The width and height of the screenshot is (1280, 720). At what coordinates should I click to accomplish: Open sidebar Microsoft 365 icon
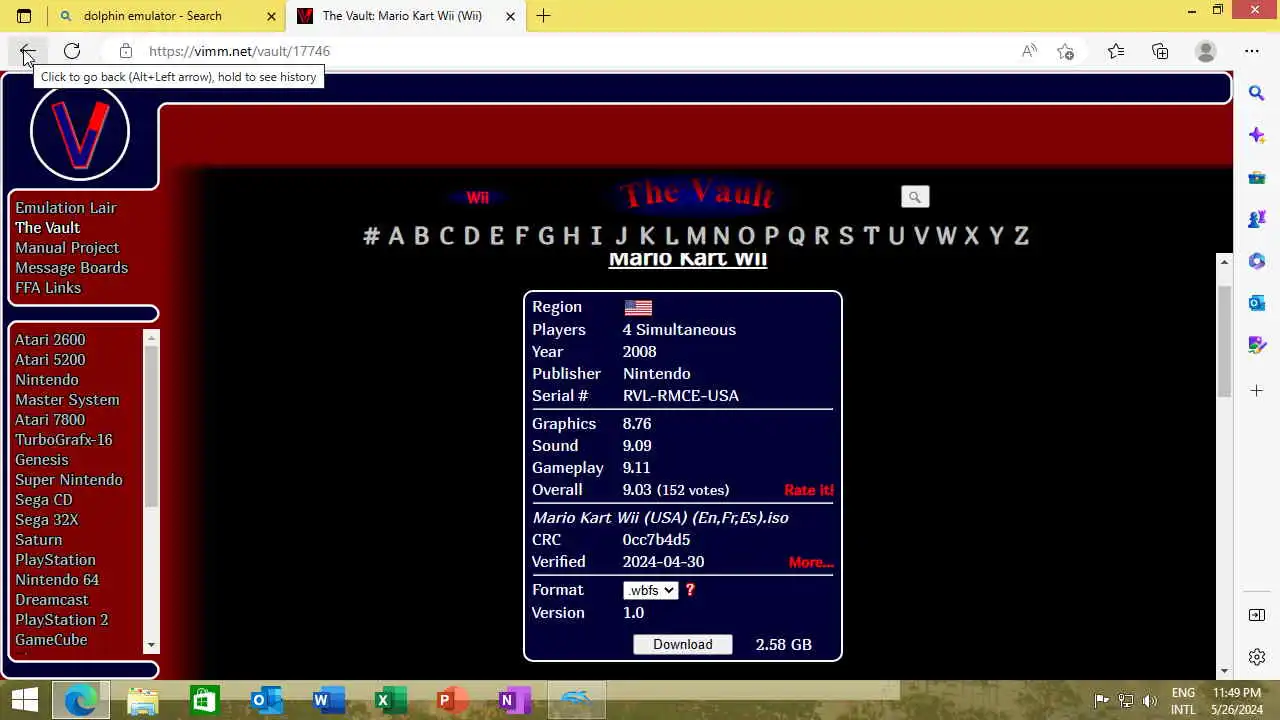click(1257, 261)
